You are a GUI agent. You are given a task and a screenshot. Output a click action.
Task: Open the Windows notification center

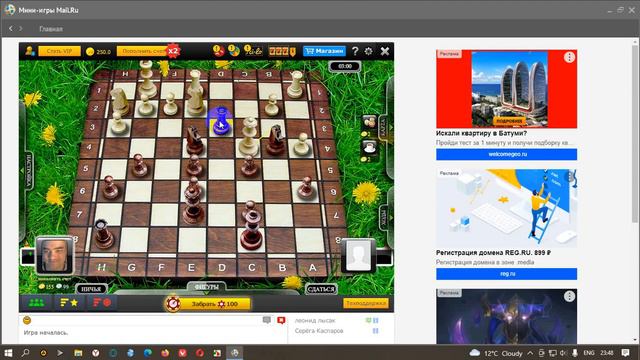click(x=625, y=353)
